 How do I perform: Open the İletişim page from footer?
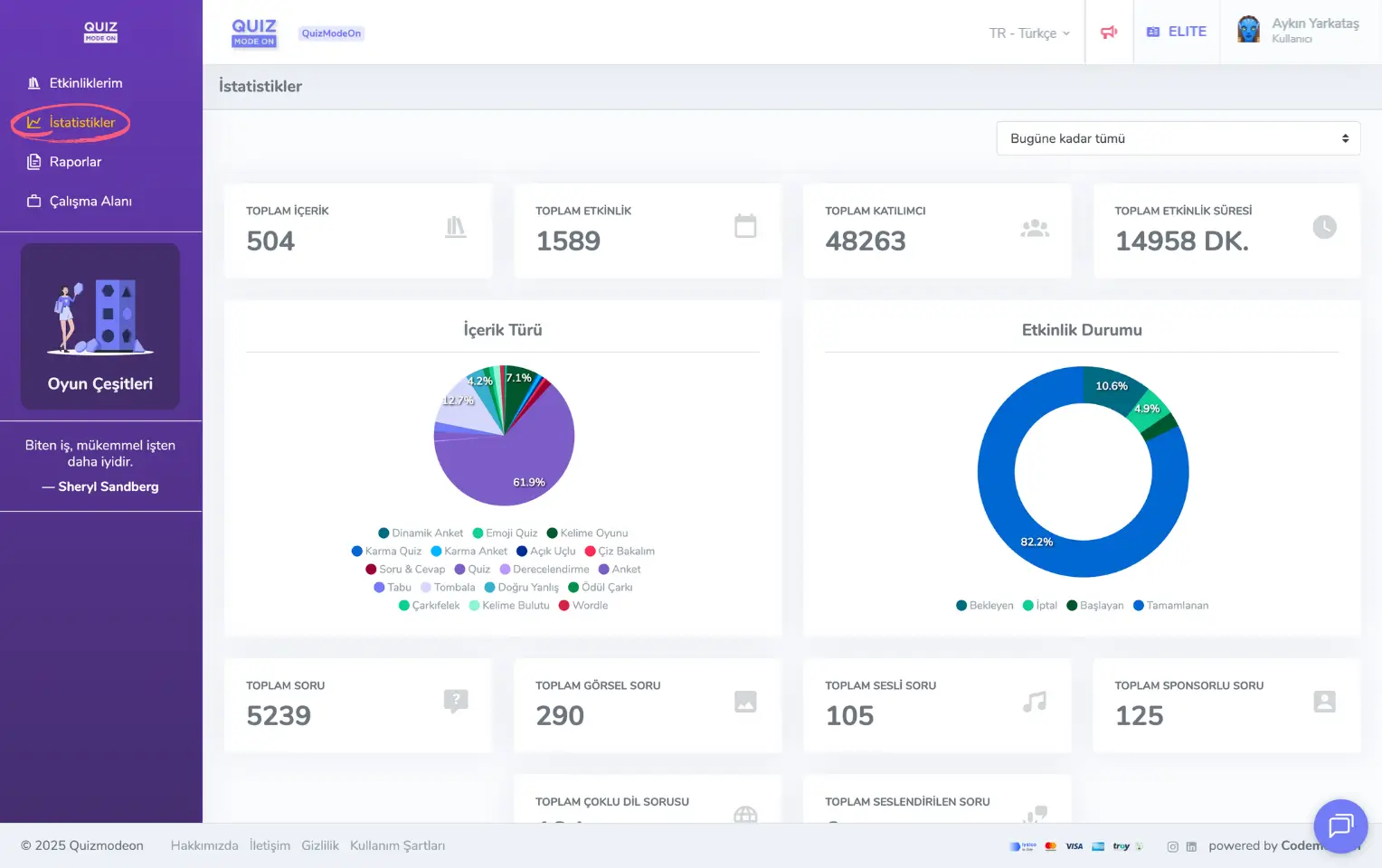click(x=270, y=845)
